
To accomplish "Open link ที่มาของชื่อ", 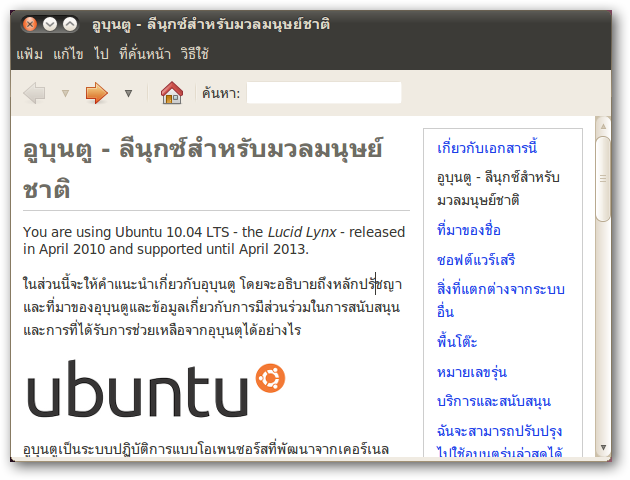I will [x=469, y=230].
